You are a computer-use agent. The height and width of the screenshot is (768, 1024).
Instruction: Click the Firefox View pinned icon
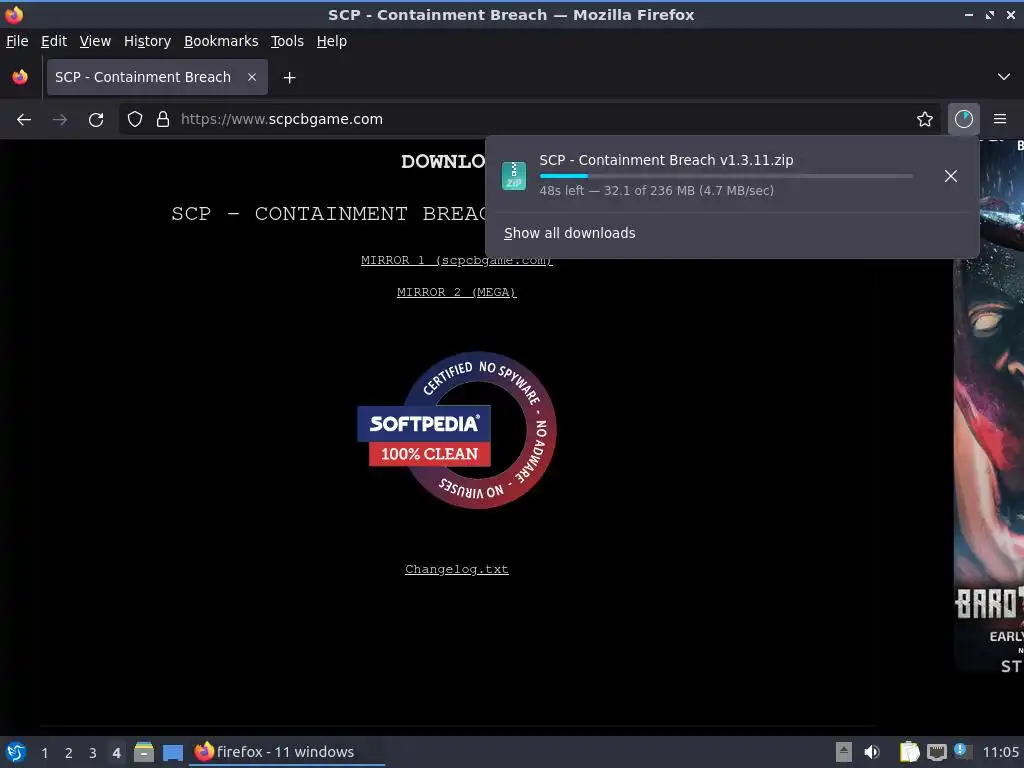click(x=20, y=77)
